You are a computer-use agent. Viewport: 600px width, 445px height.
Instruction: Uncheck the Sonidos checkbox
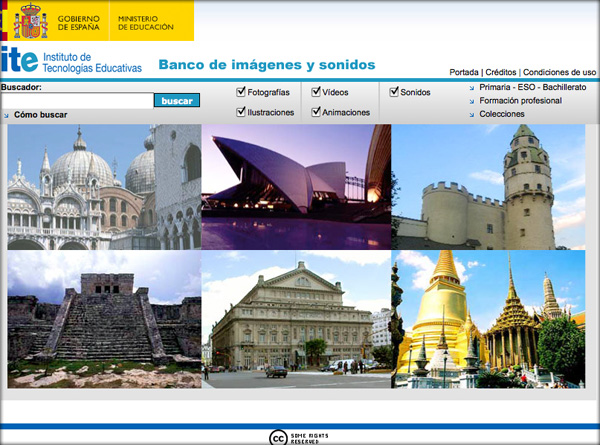(x=394, y=92)
